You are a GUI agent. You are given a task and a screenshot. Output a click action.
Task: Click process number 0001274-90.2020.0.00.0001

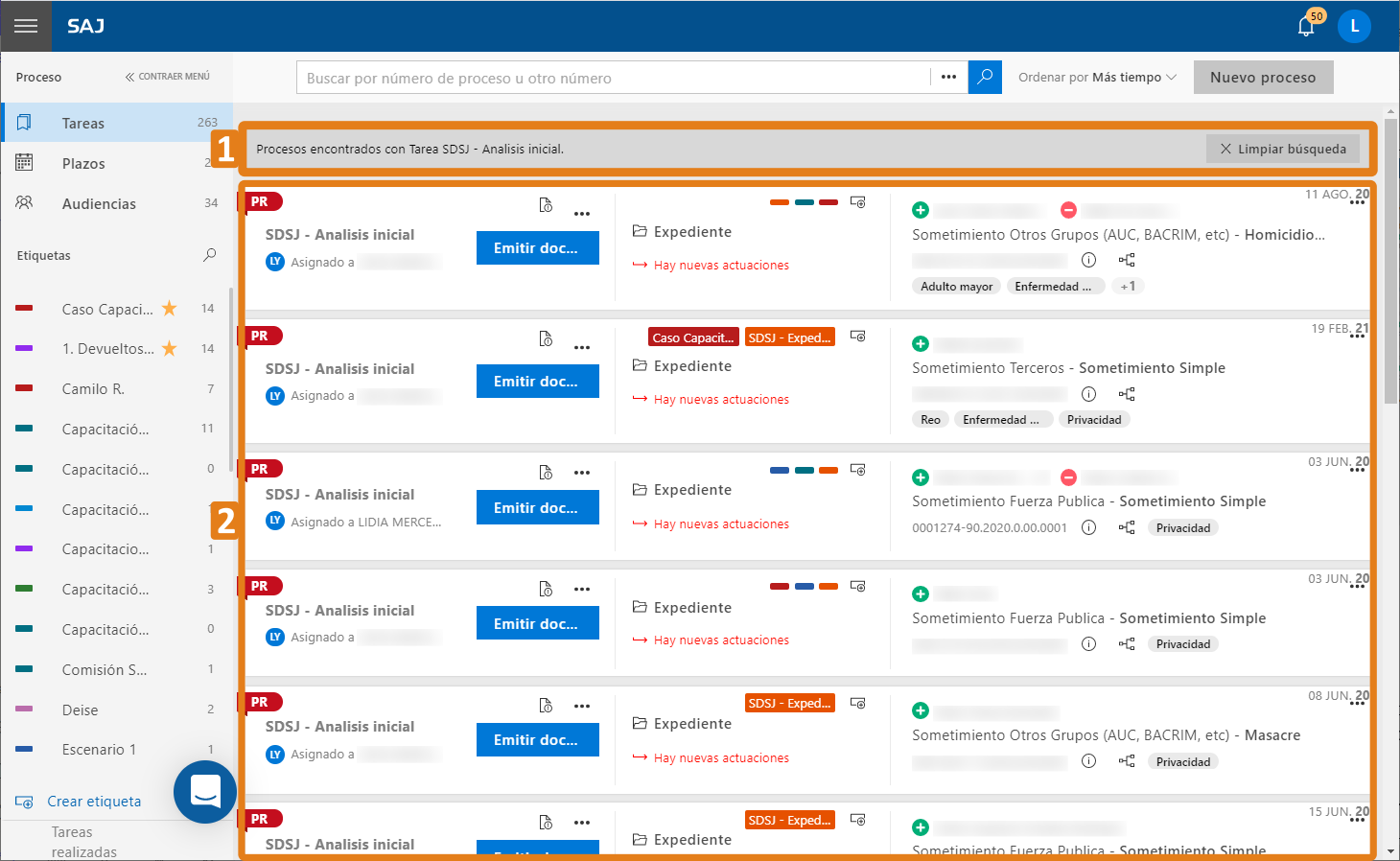(x=990, y=527)
